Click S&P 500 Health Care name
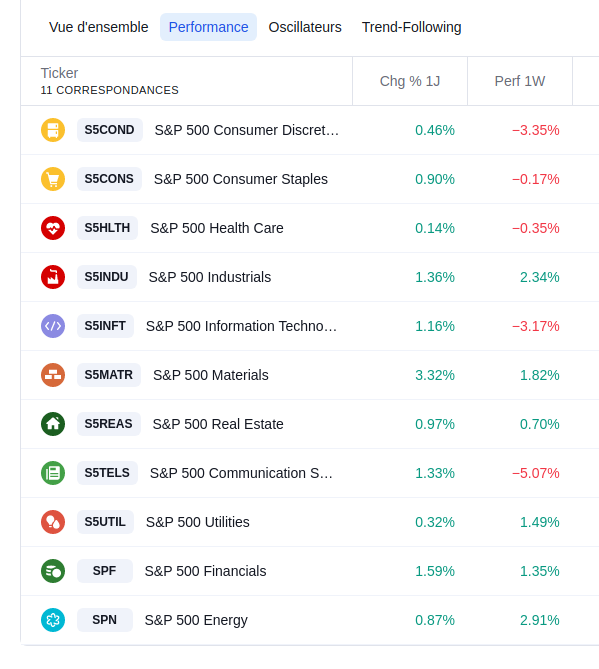 (217, 228)
